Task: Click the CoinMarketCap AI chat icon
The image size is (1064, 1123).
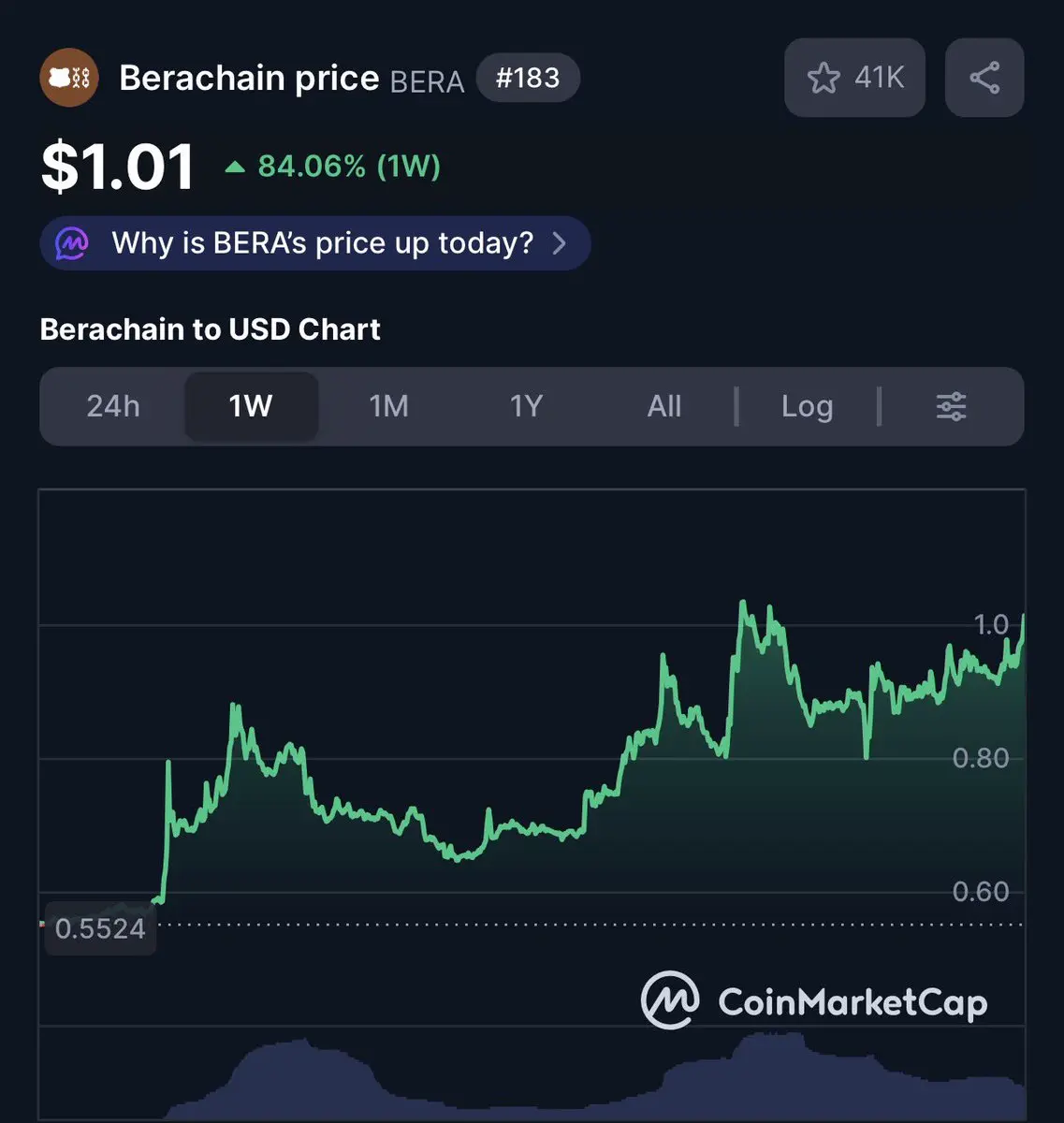Action: [x=72, y=243]
